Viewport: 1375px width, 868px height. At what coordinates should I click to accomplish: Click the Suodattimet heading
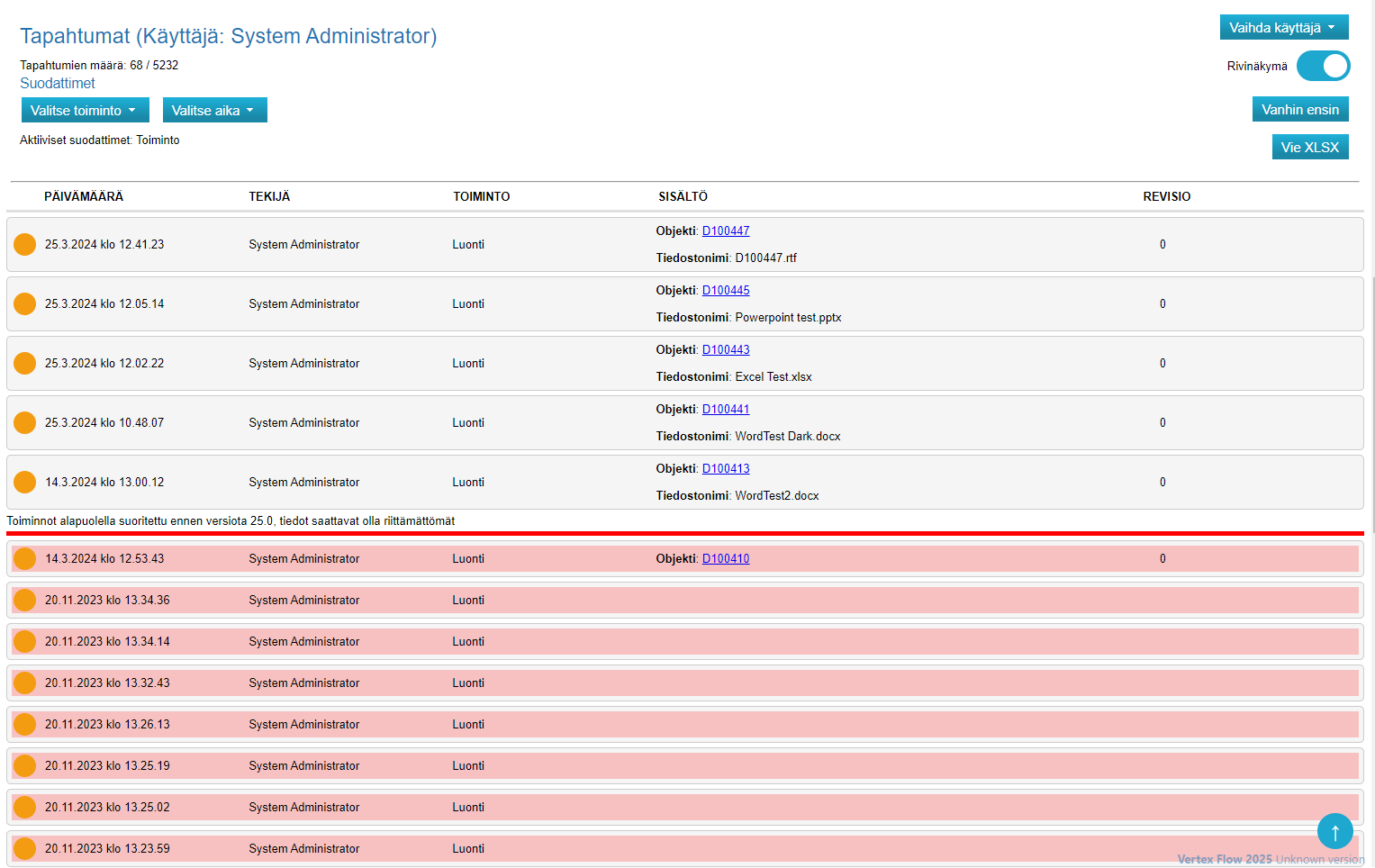click(x=58, y=83)
